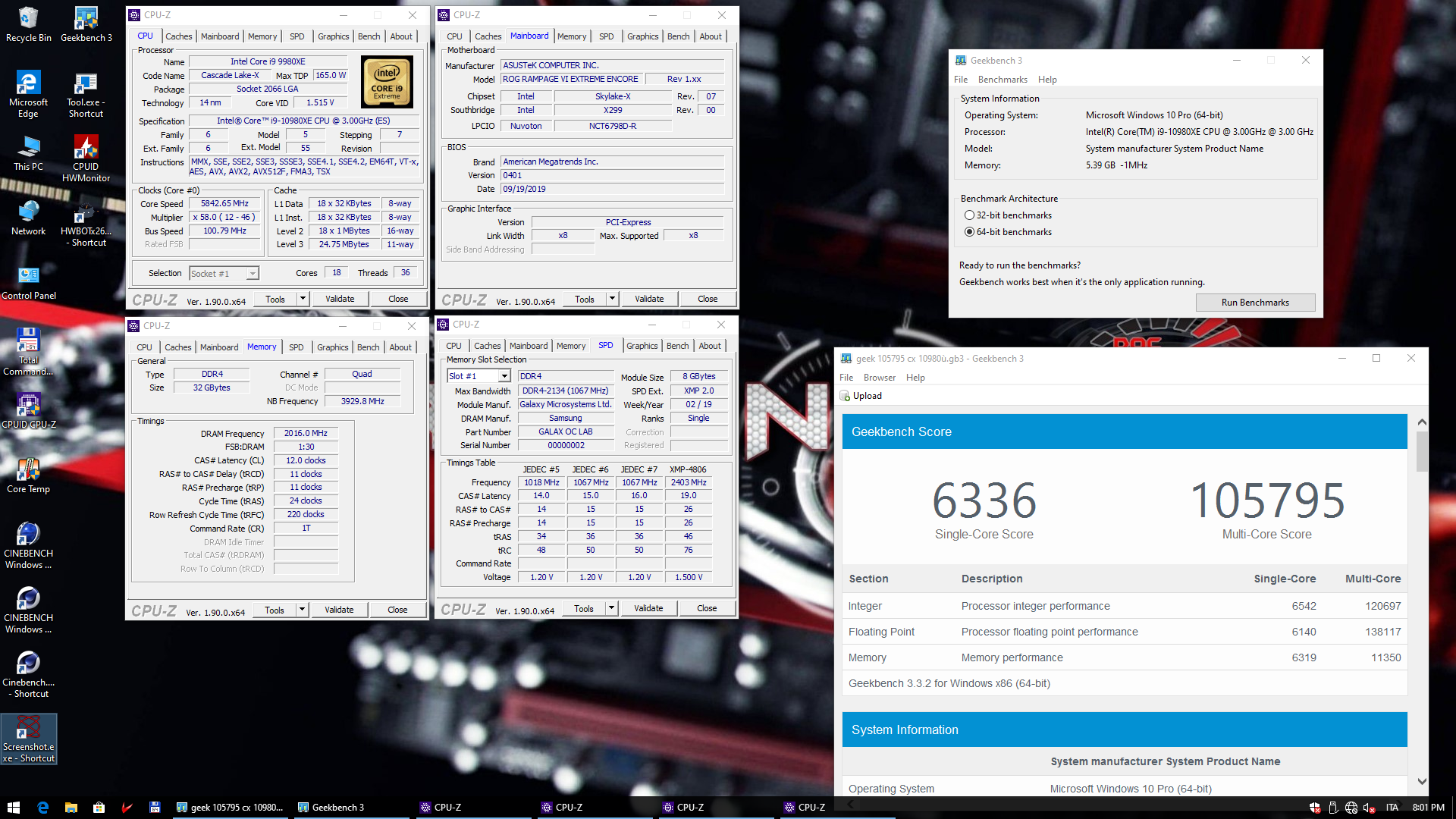Switch to Caches tab in top-left CPU-Z
1456x819 pixels.
[179, 36]
